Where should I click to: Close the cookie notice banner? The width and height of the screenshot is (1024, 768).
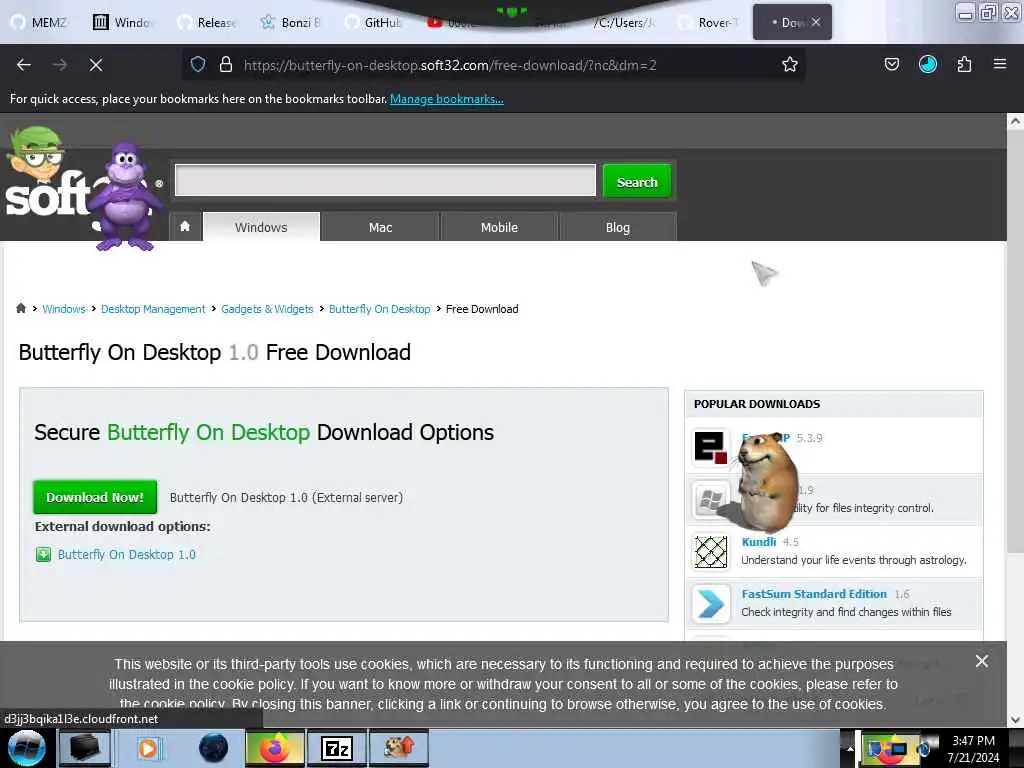tap(982, 661)
